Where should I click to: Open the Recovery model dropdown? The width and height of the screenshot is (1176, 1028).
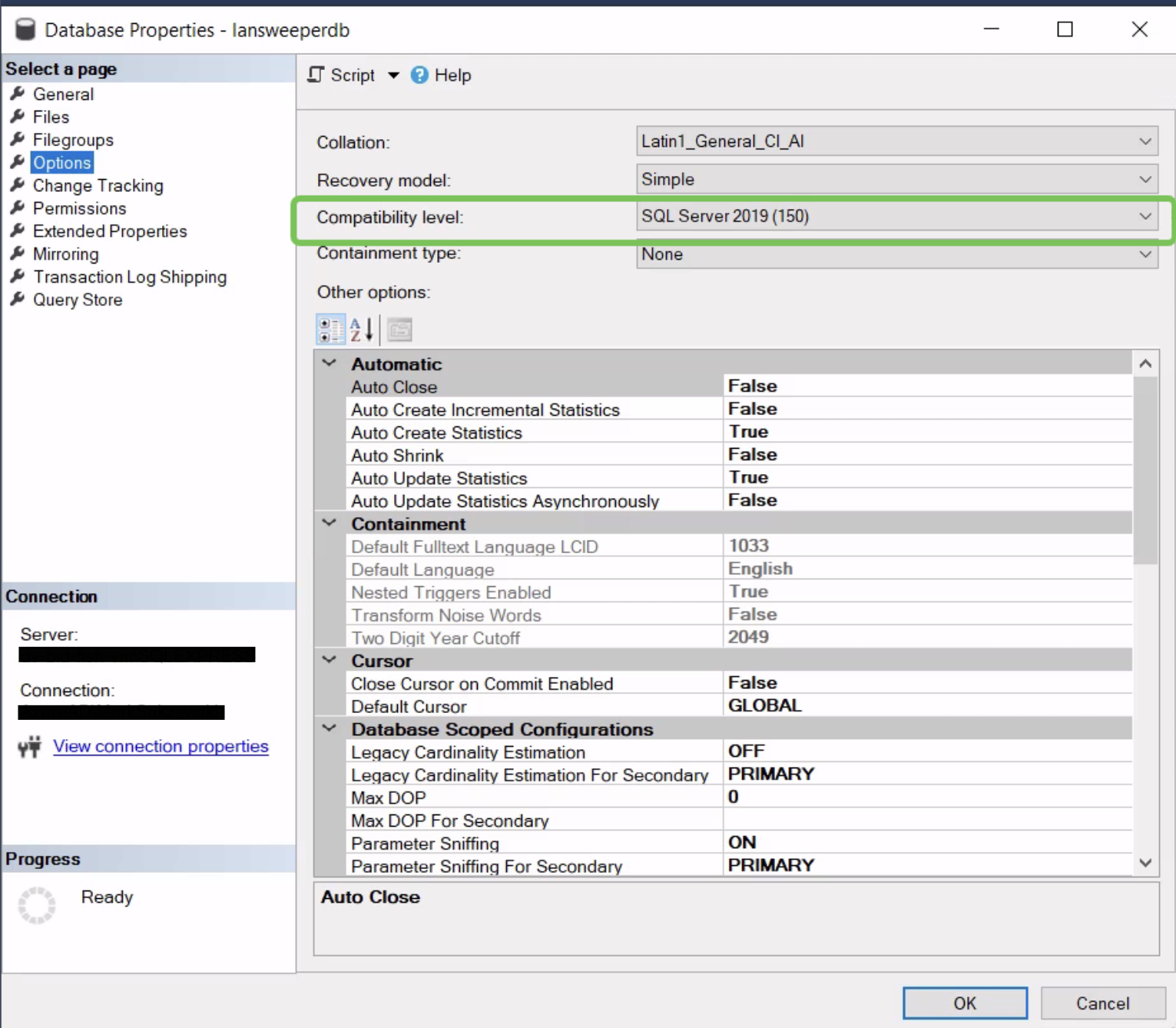(x=897, y=179)
